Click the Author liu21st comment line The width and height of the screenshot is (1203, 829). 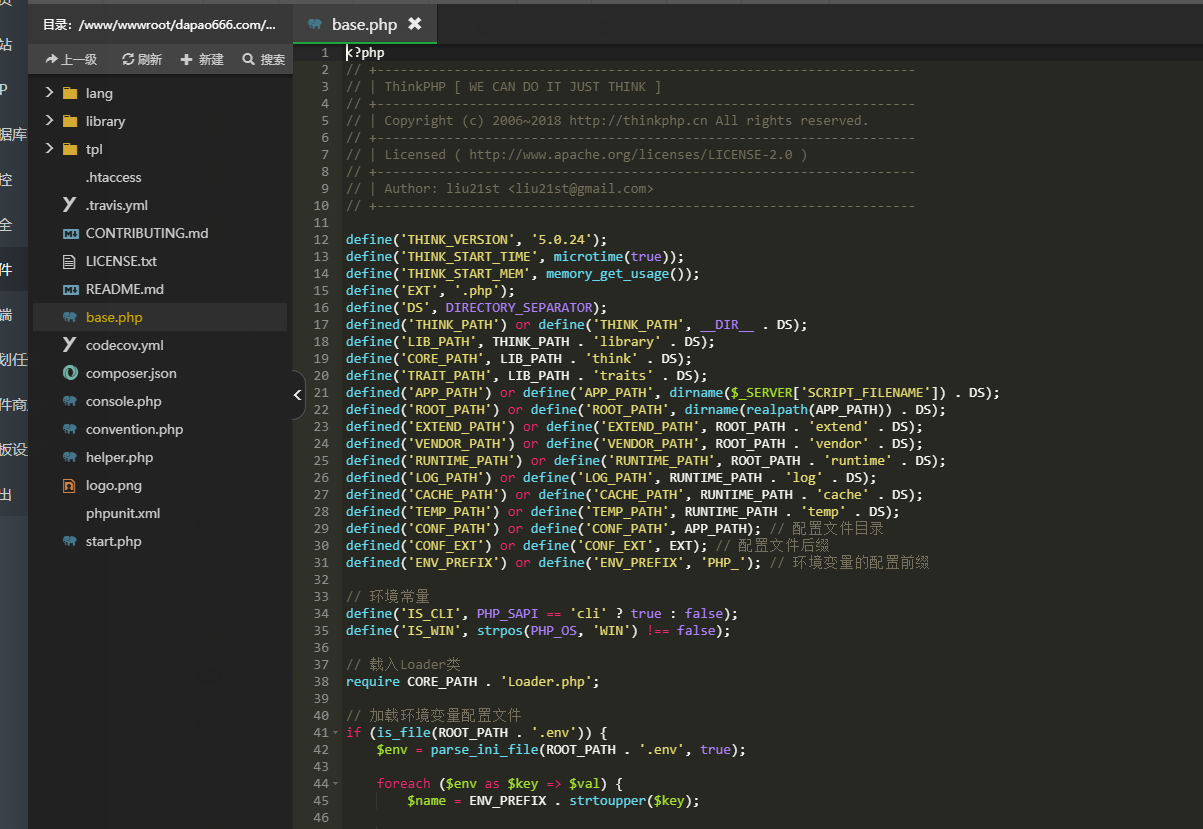500,188
